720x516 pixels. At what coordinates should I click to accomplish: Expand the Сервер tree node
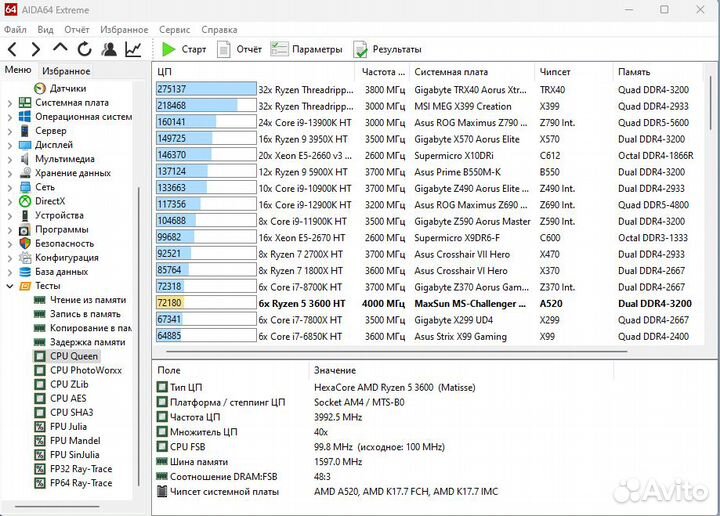pos(9,131)
